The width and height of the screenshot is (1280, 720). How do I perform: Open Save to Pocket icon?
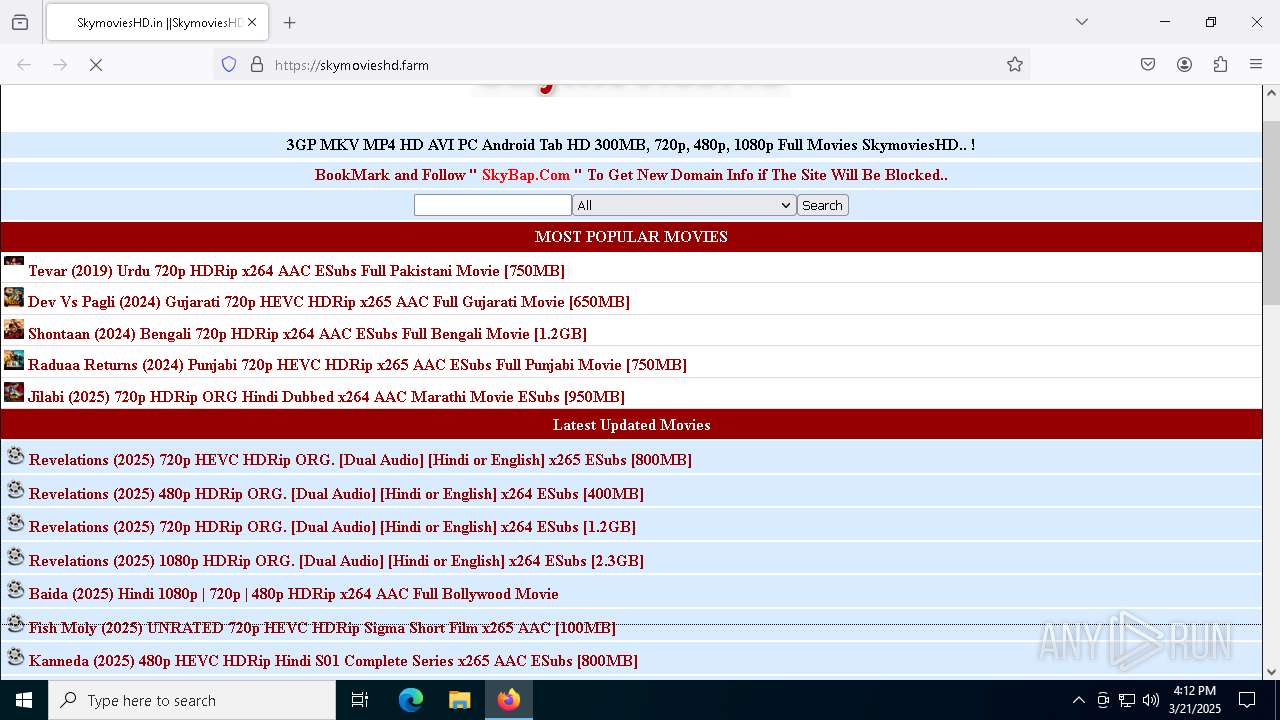1148,64
